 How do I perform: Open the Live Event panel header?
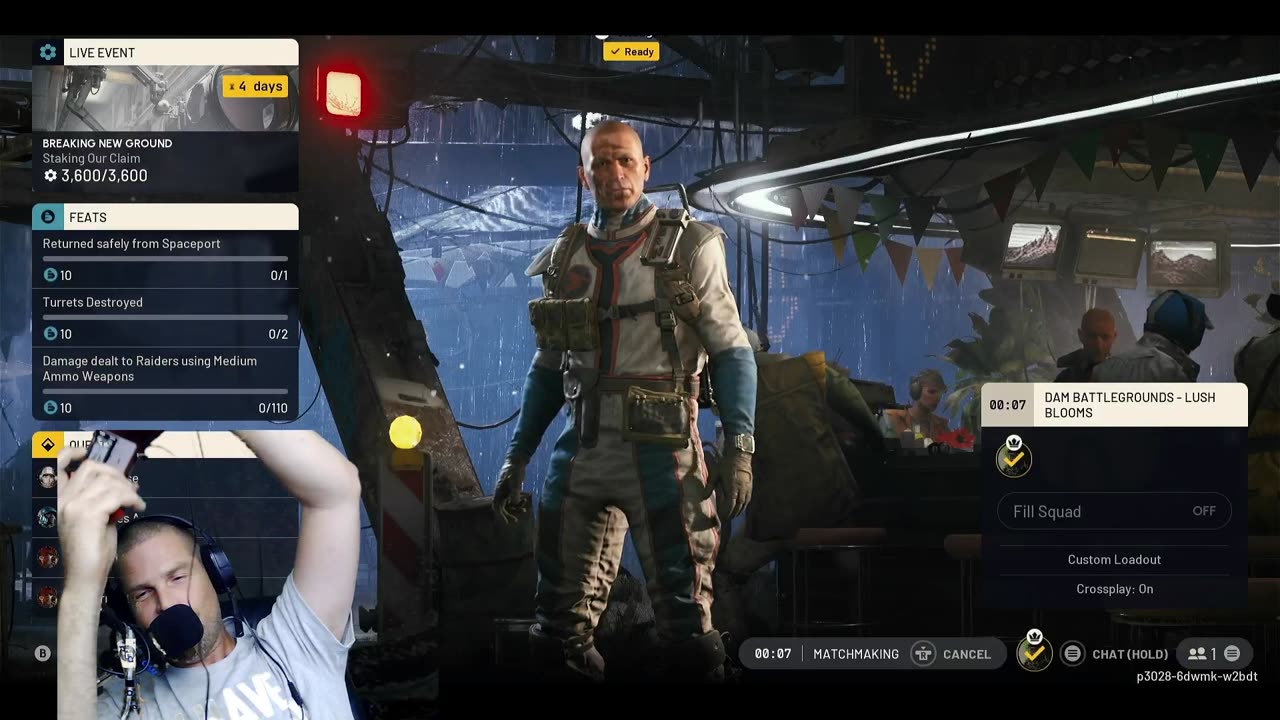[165, 52]
